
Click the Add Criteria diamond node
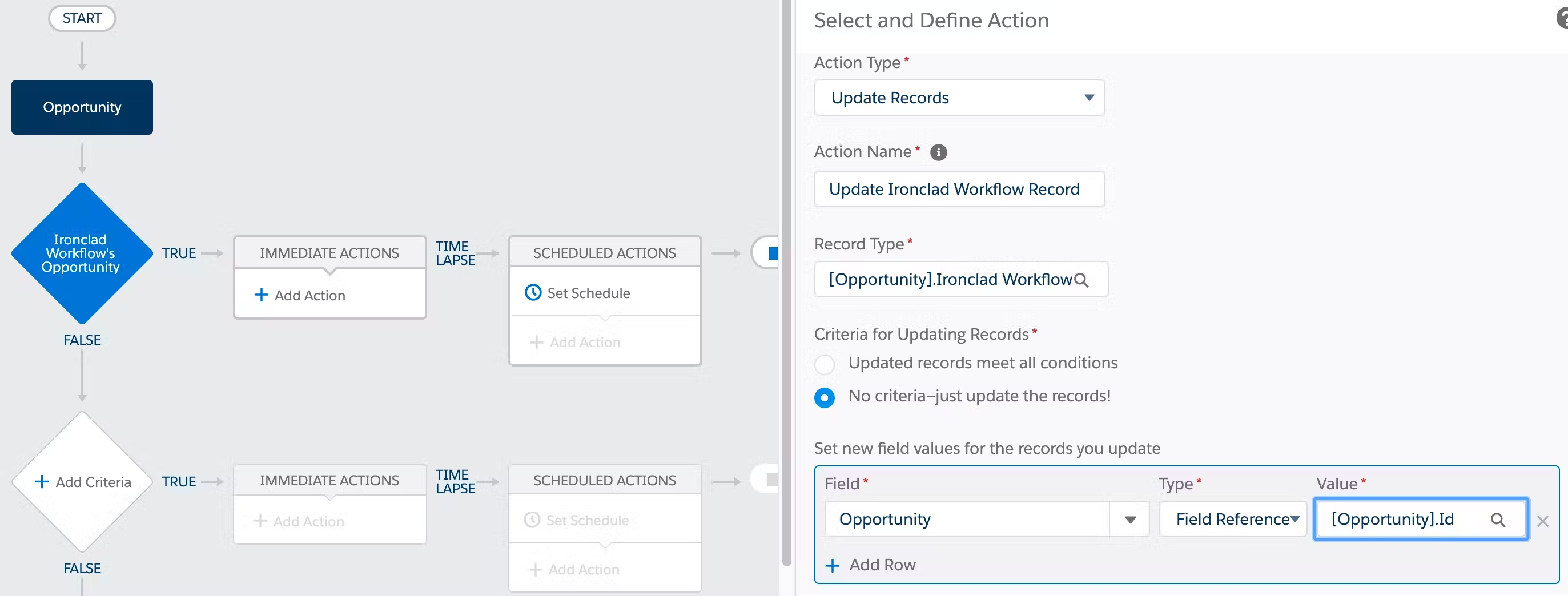pyautogui.click(x=82, y=482)
